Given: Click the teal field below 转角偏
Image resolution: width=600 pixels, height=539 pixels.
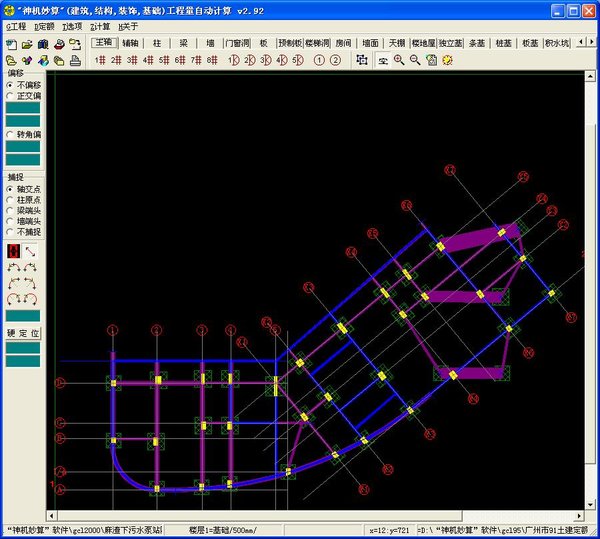Looking at the screenshot, I should click(x=23, y=148).
